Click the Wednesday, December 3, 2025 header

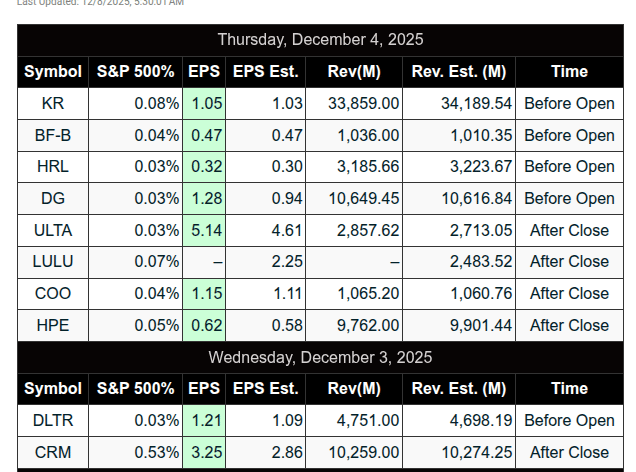(320, 357)
